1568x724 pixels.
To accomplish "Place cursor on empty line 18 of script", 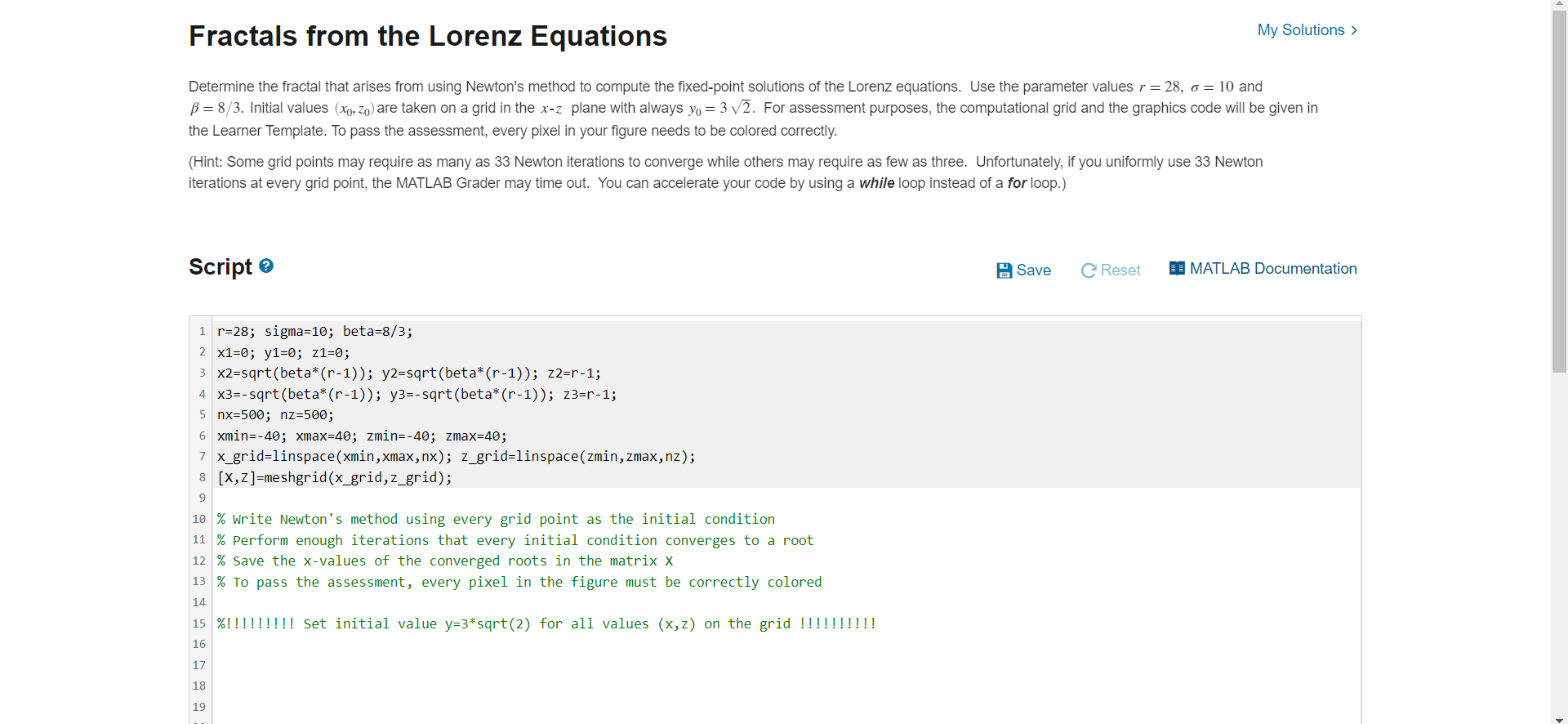I will (x=786, y=686).
